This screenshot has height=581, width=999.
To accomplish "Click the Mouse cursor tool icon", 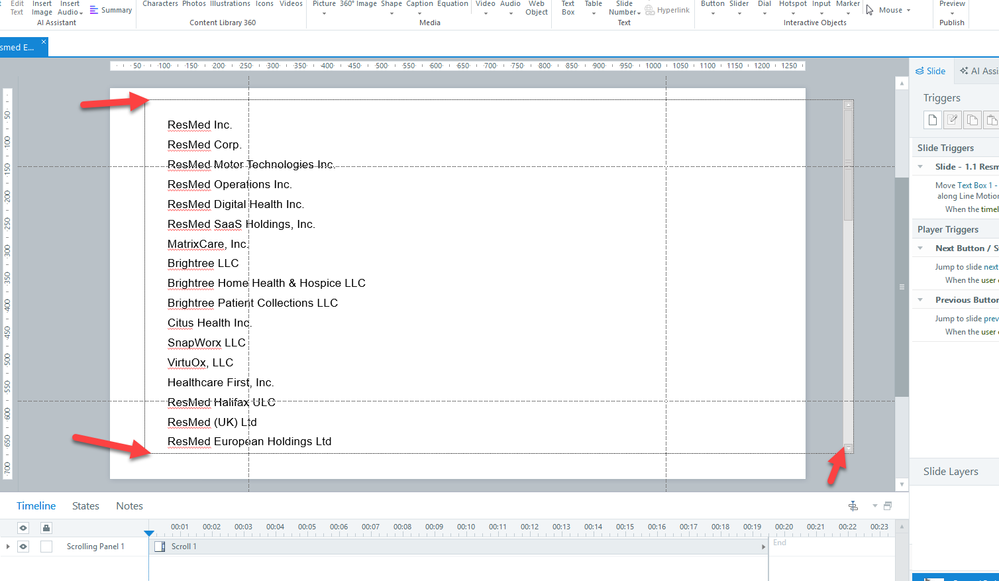I will click(870, 10).
